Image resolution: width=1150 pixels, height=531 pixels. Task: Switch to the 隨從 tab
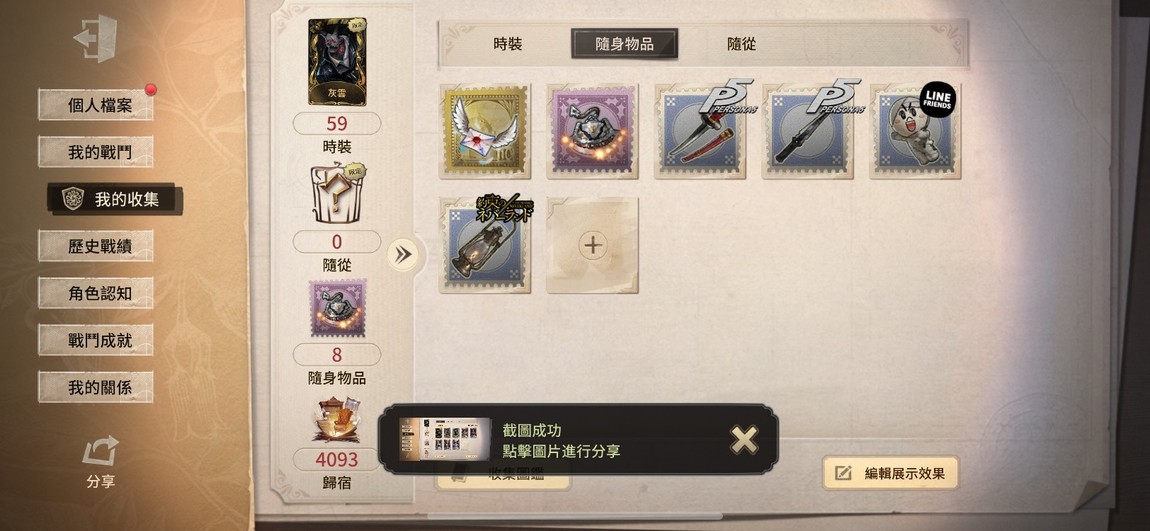point(741,44)
